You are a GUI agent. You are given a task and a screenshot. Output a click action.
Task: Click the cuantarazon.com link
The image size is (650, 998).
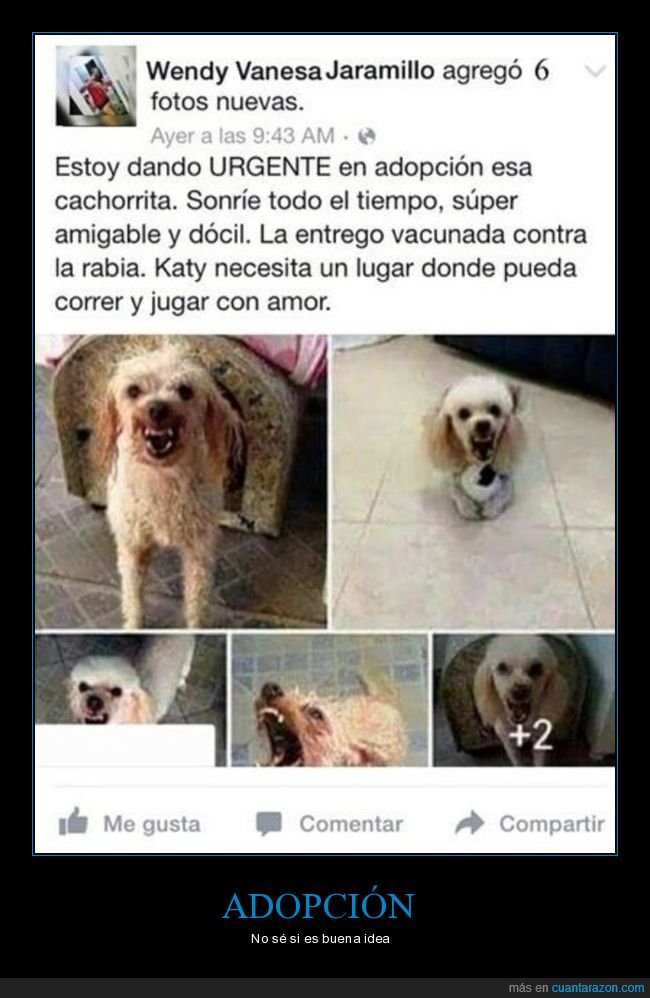pos(597,988)
